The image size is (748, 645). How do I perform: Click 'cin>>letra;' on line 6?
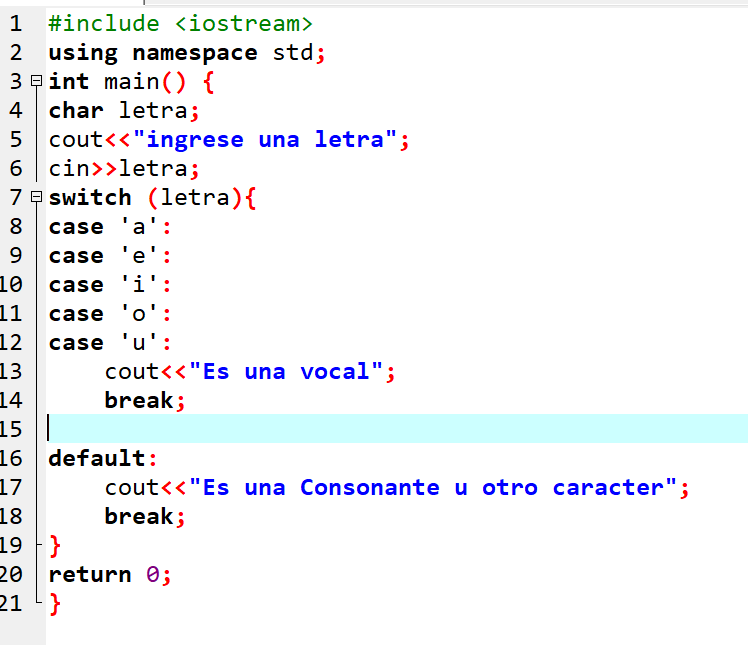[124, 168]
